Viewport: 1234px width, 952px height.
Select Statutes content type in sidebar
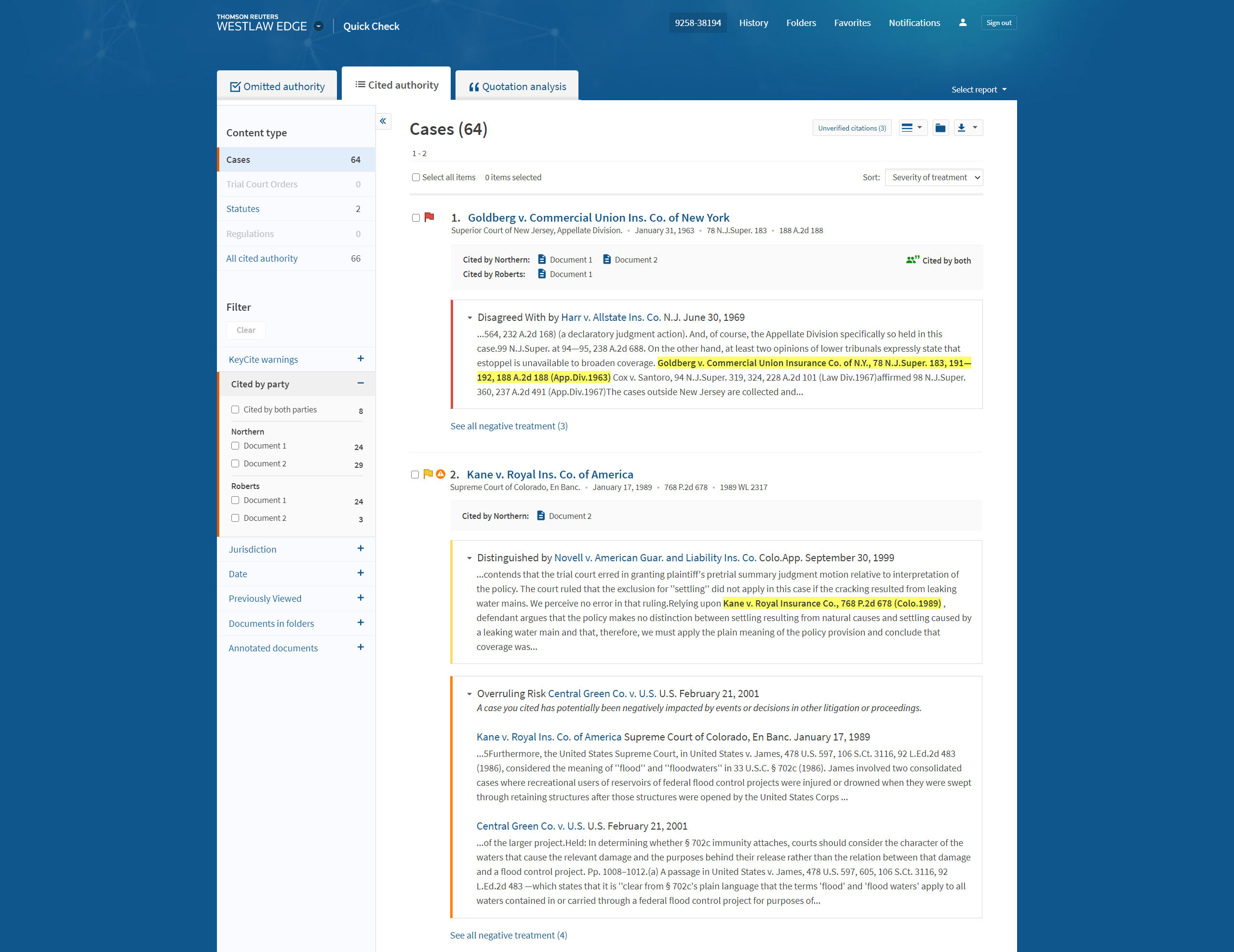pyautogui.click(x=243, y=209)
